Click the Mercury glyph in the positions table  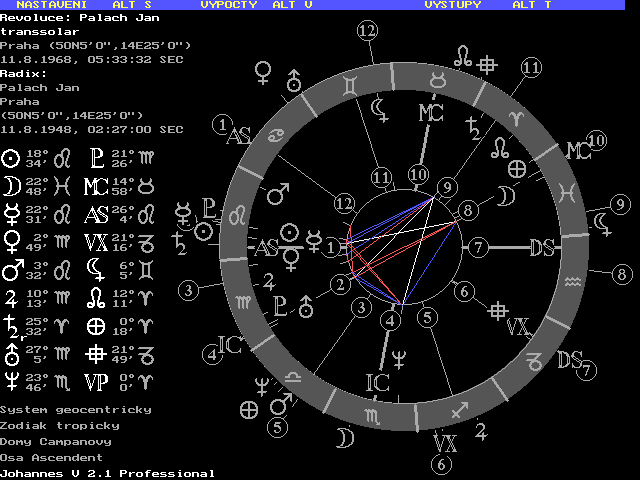click(x=10, y=214)
